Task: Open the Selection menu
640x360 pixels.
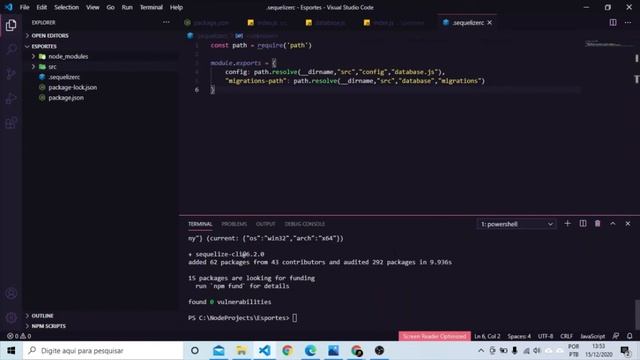Action: point(67,7)
